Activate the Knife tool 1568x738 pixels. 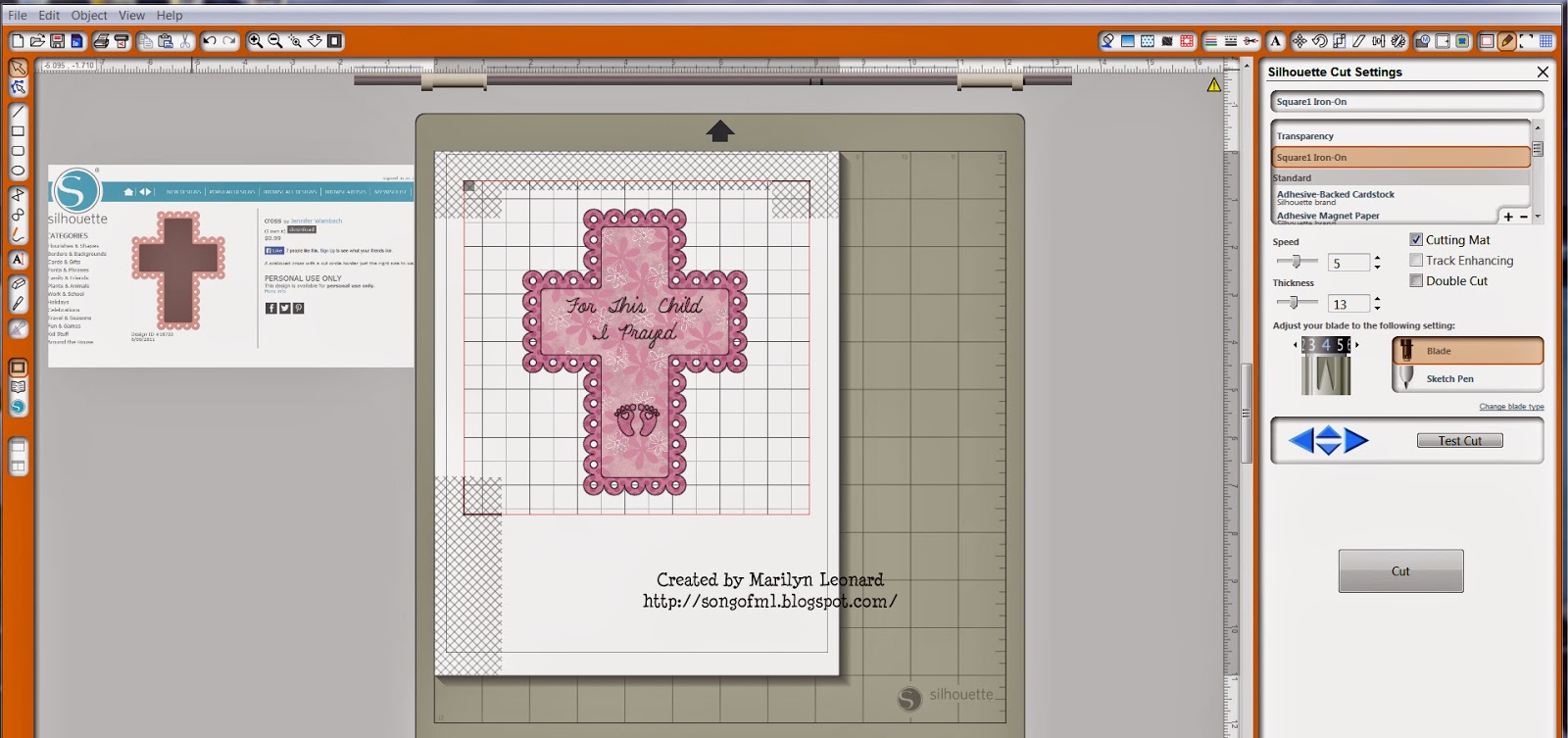click(18, 304)
